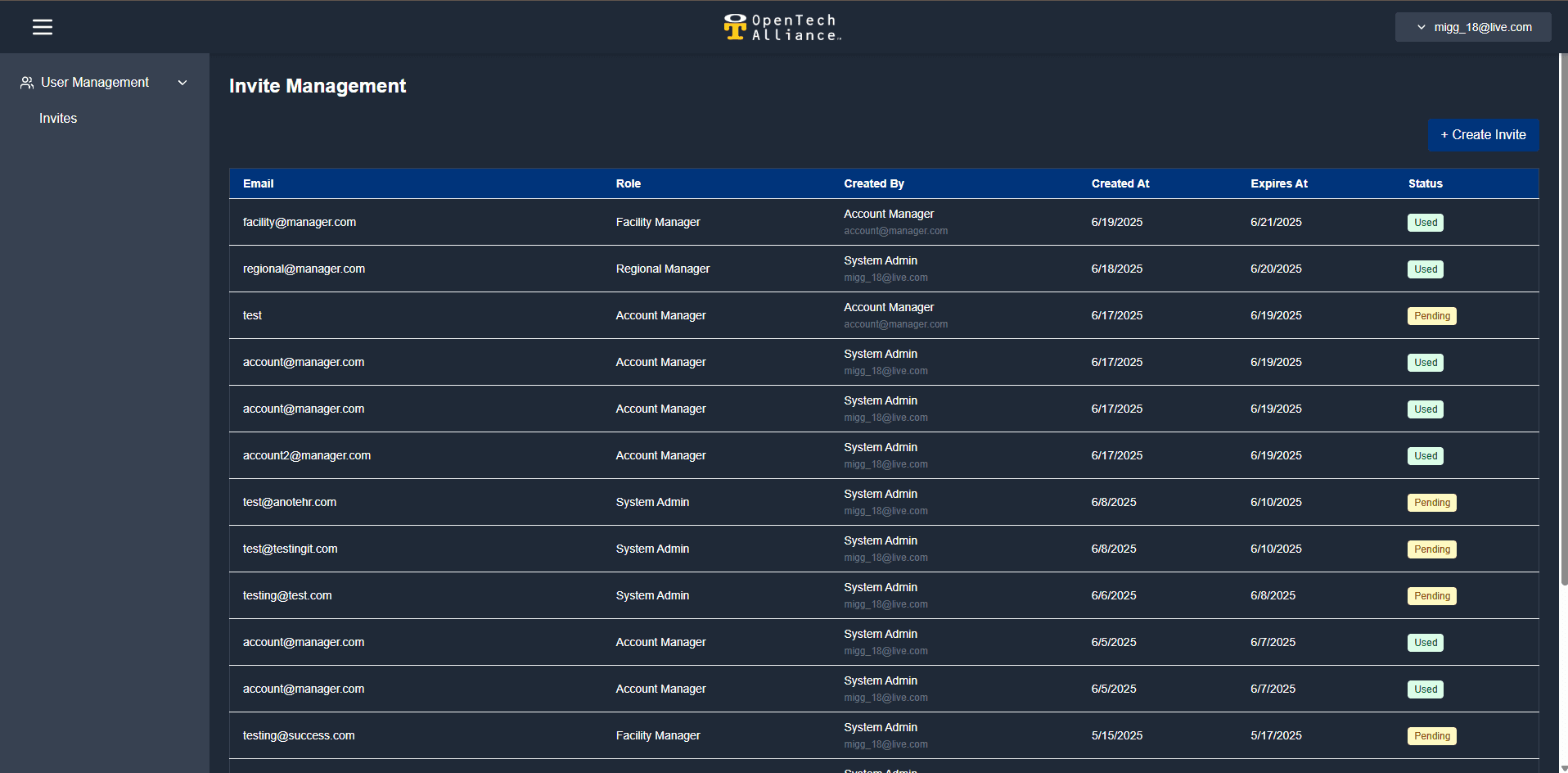Screen dimensions: 1568x773
Task: Click the Create Invite button
Action: pos(1483,135)
